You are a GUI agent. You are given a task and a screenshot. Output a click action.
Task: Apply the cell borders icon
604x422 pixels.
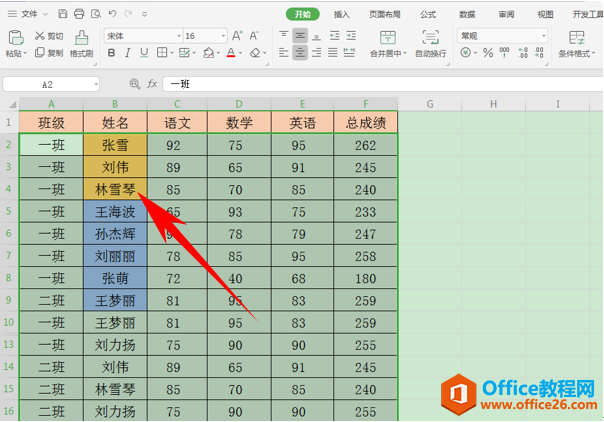pyautogui.click(x=162, y=53)
